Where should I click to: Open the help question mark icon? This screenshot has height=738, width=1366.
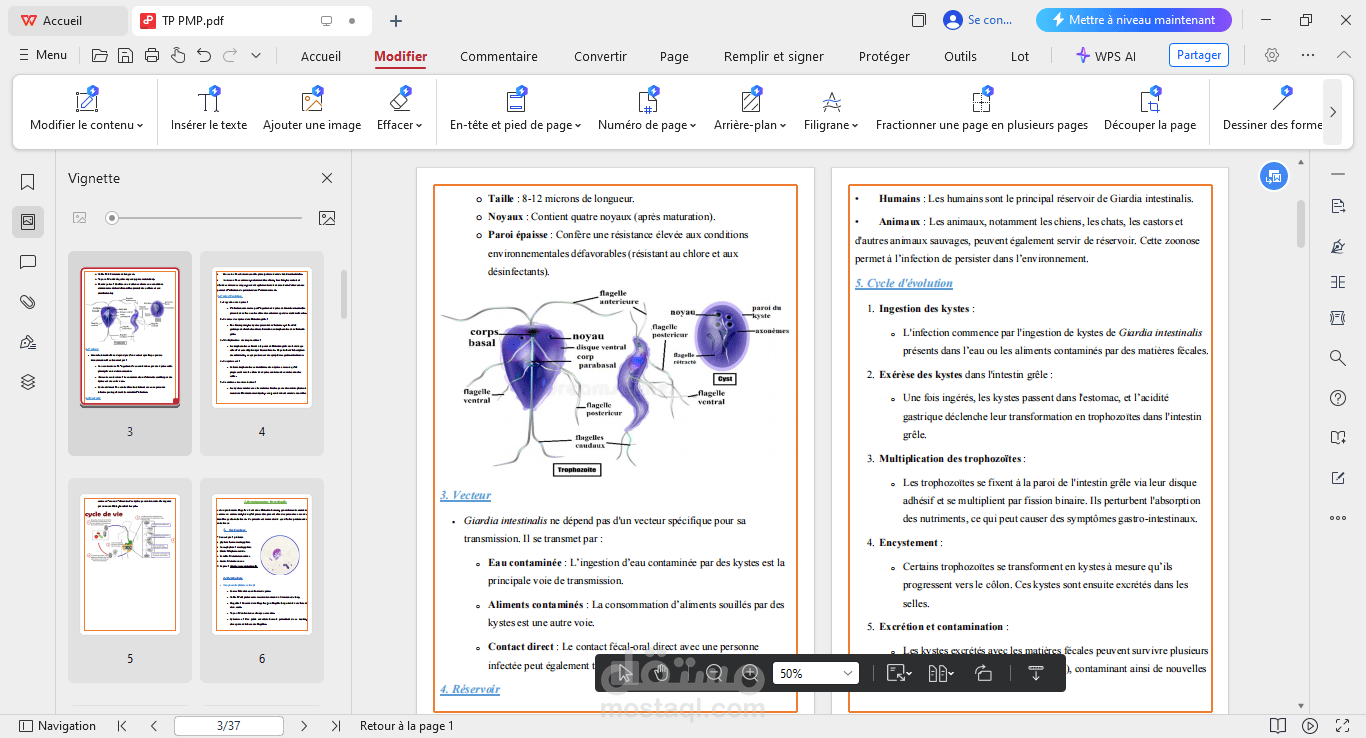pyautogui.click(x=1338, y=398)
